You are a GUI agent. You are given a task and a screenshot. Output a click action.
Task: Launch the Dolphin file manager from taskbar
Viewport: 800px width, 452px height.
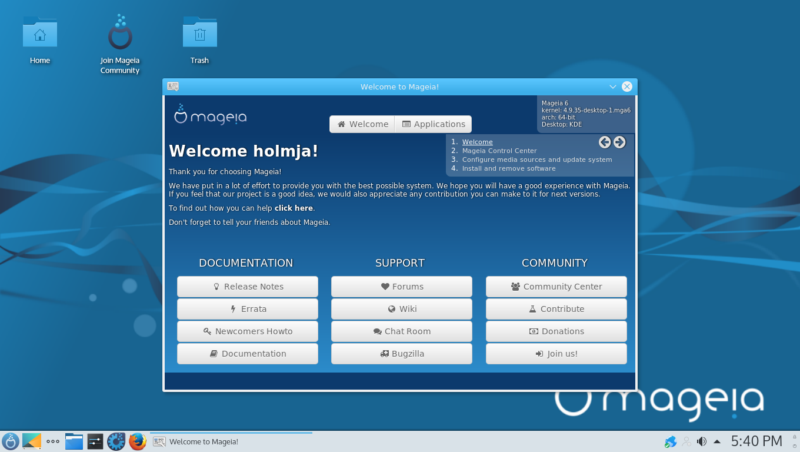click(74, 441)
